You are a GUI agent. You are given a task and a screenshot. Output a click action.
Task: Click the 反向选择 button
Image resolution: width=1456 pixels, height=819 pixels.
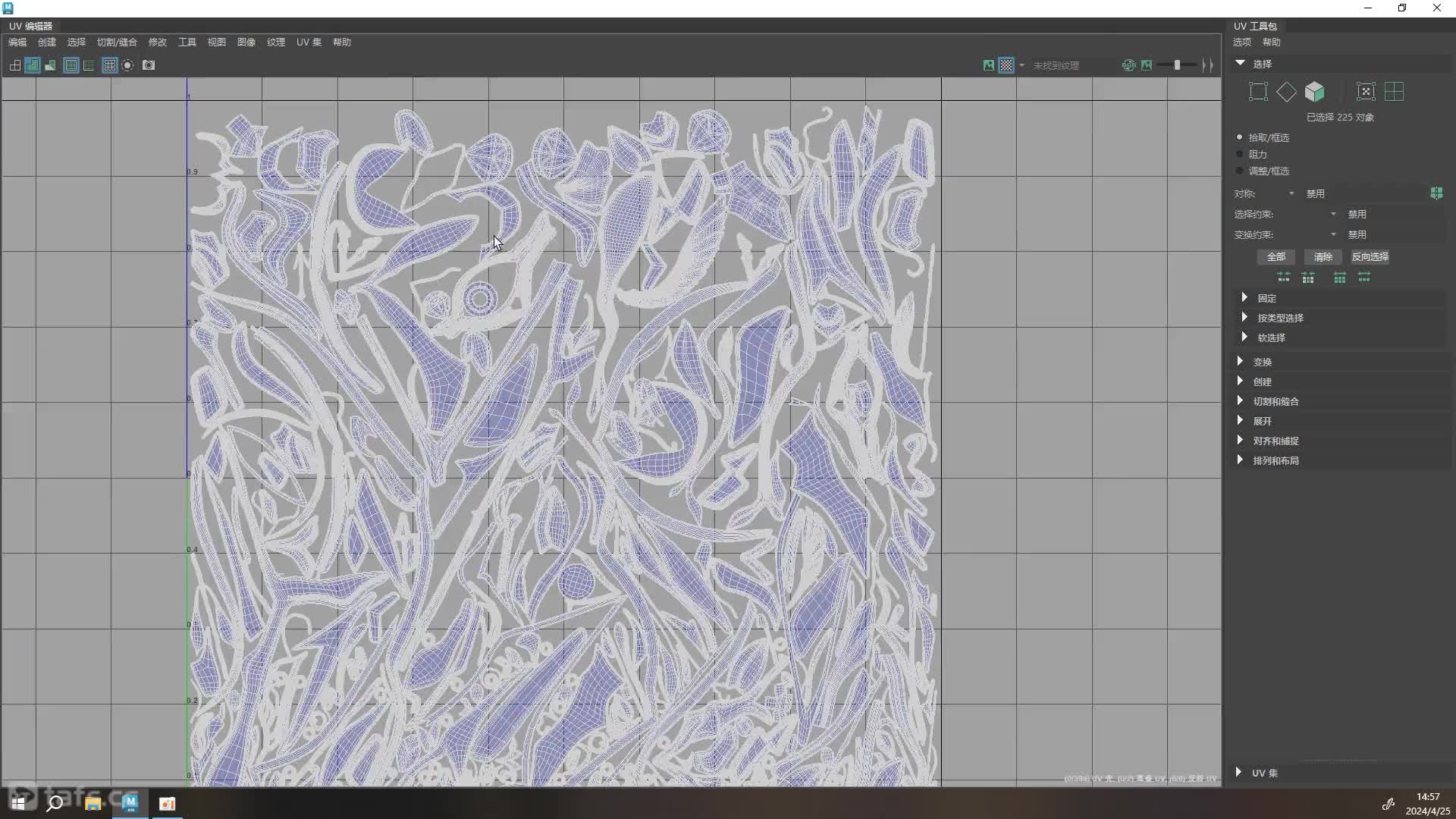coord(1370,257)
